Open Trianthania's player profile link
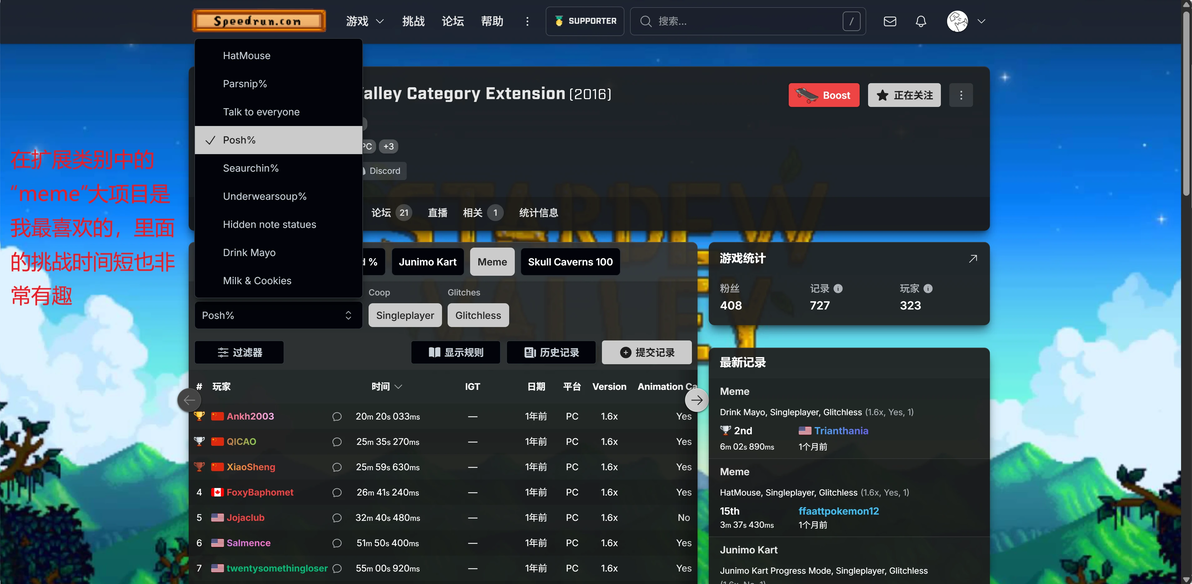Viewport: 1192px width, 584px height. pyautogui.click(x=841, y=430)
